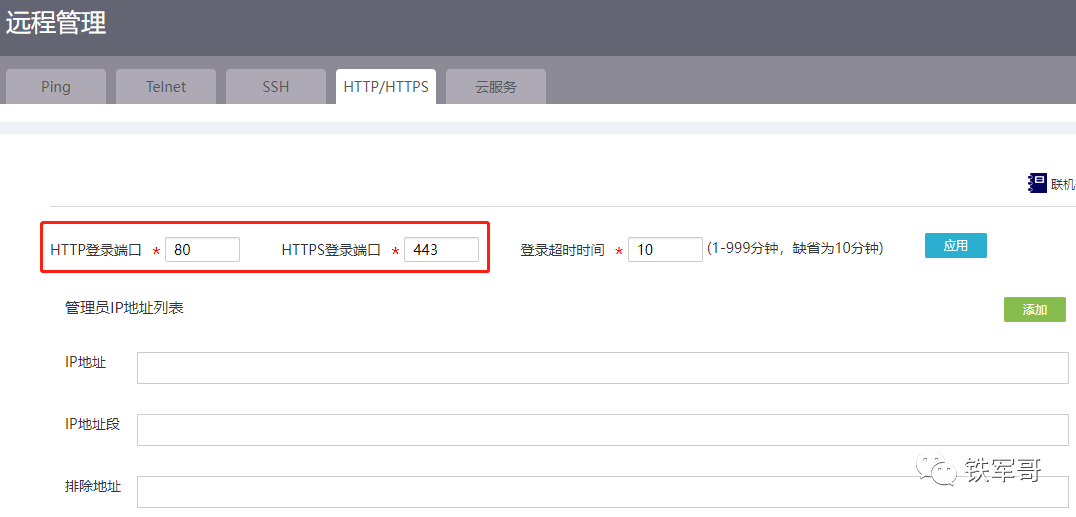Select the SSH tab
The height and width of the screenshot is (517, 1076).
(276, 87)
